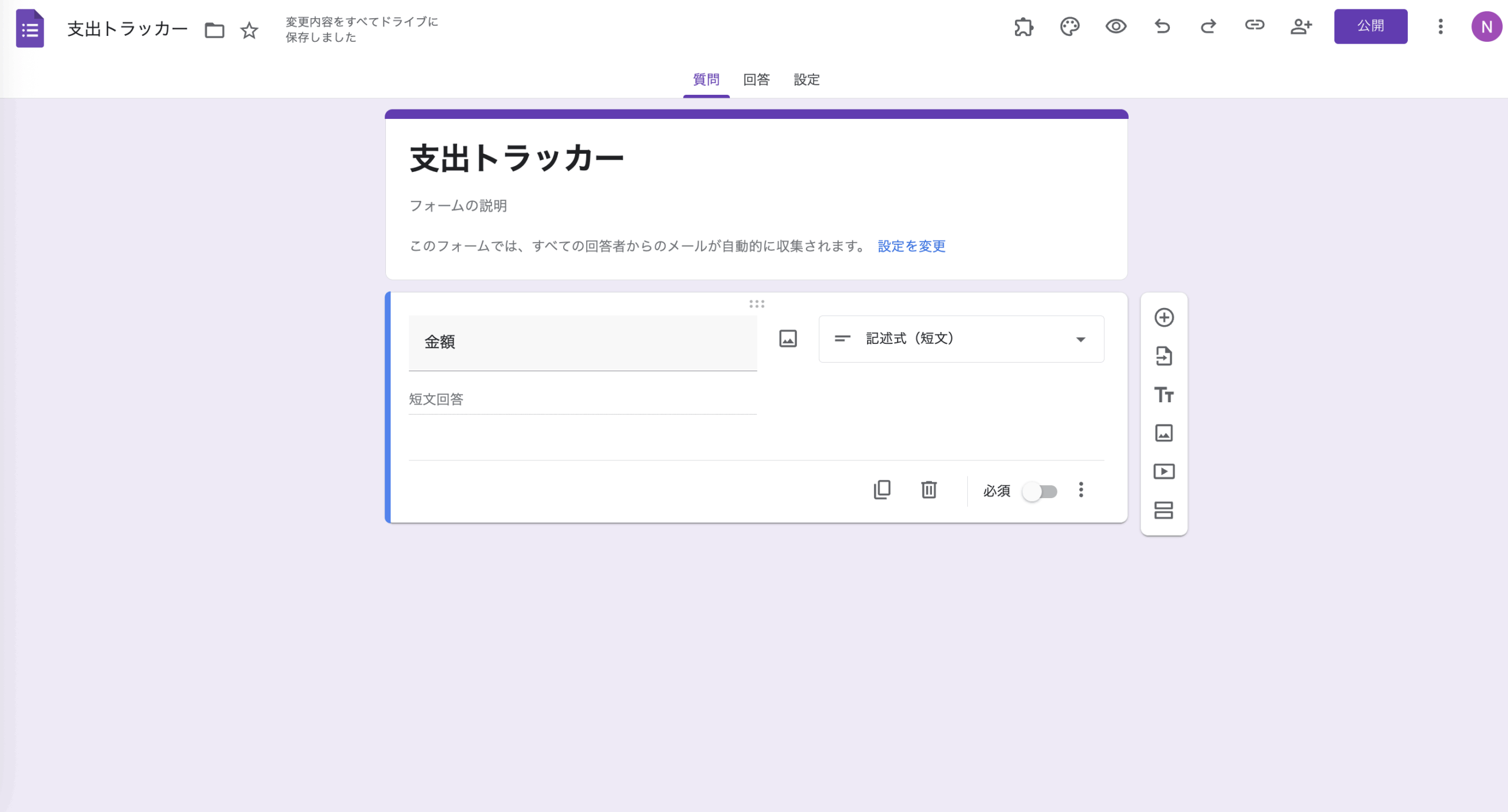Open the theme customization palette
The image size is (1508, 812).
pos(1069,26)
